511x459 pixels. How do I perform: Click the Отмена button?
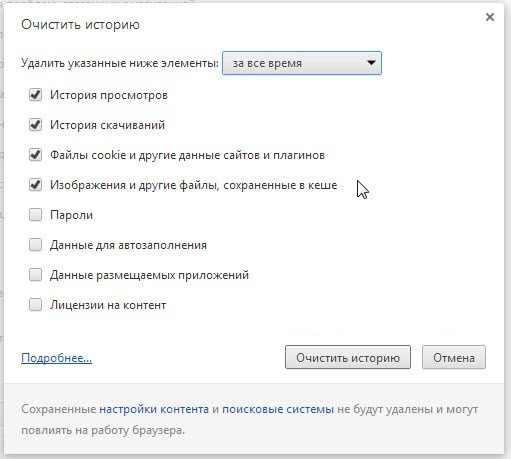pyautogui.click(x=454, y=357)
